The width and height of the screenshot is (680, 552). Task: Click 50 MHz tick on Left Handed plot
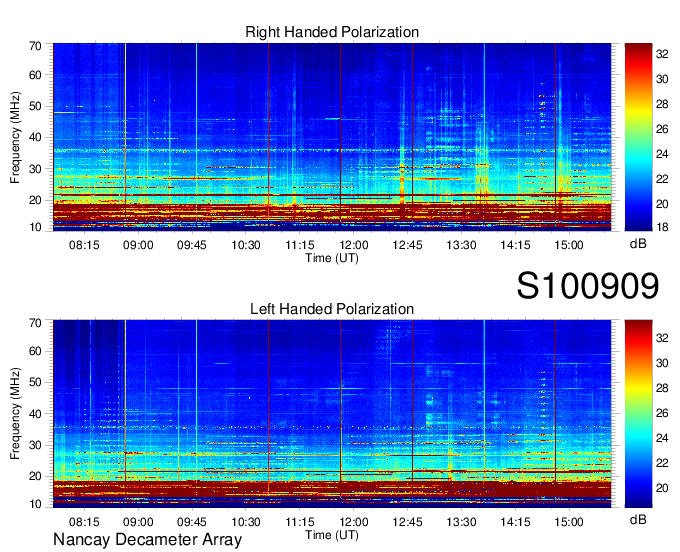click(35, 382)
